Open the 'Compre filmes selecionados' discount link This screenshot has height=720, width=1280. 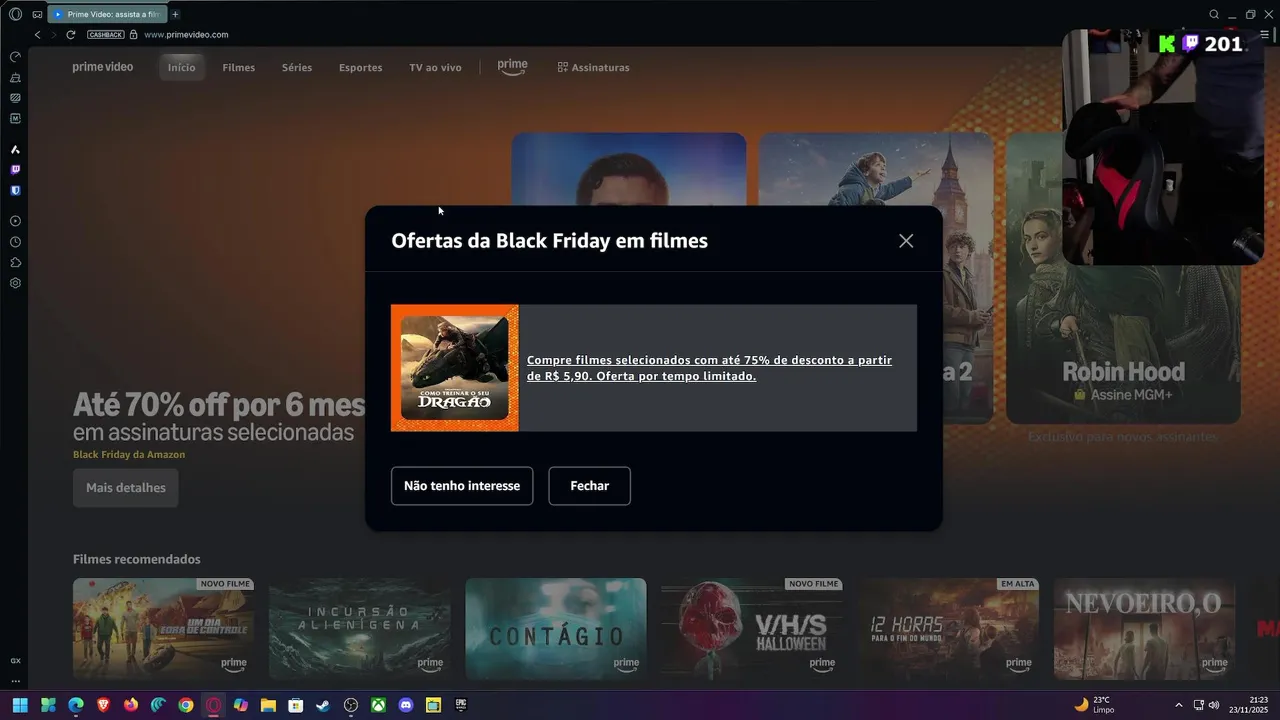point(709,368)
